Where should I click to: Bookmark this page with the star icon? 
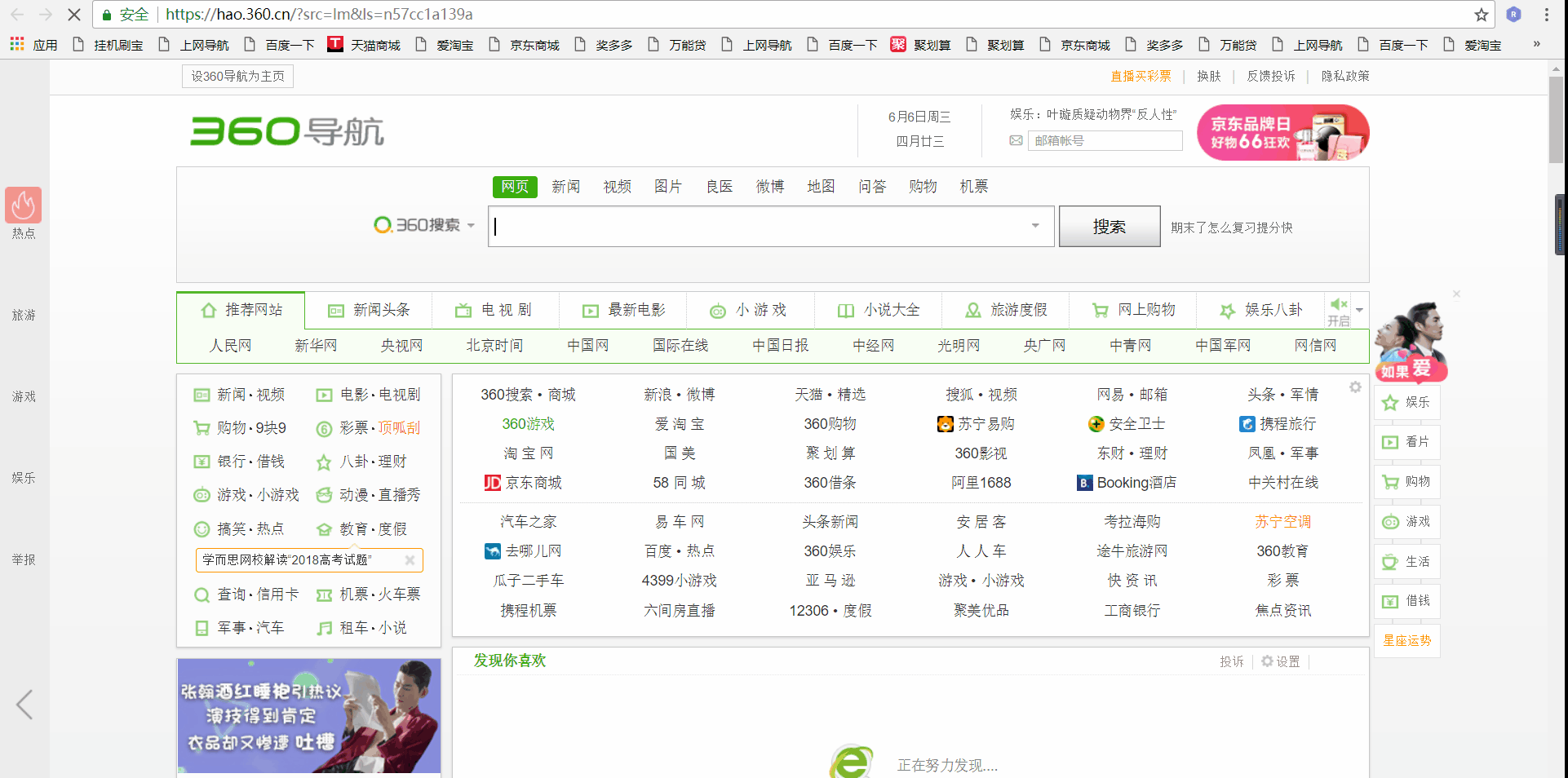click(x=1482, y=15)
